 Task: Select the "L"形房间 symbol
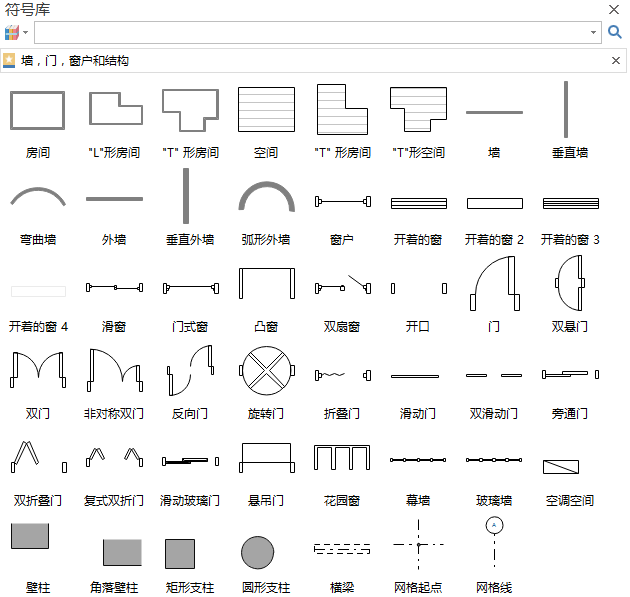click(x=115, y=108)
